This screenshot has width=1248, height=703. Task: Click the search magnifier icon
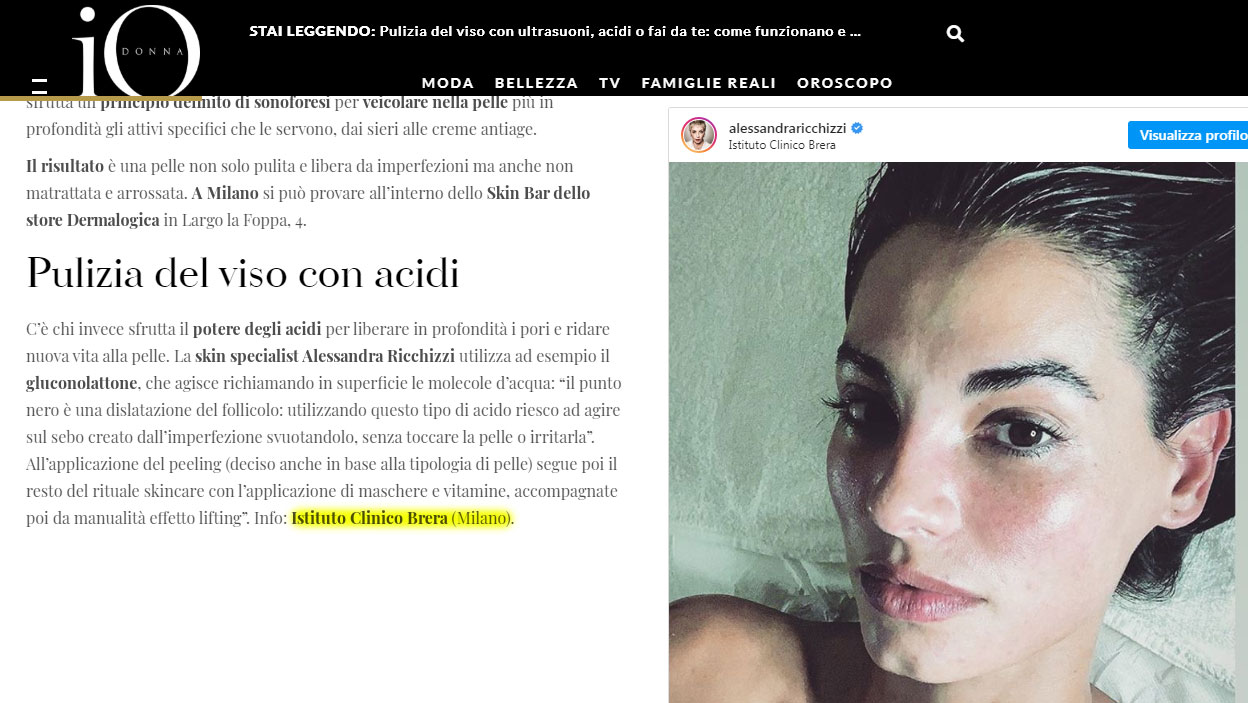click(955, 33)
